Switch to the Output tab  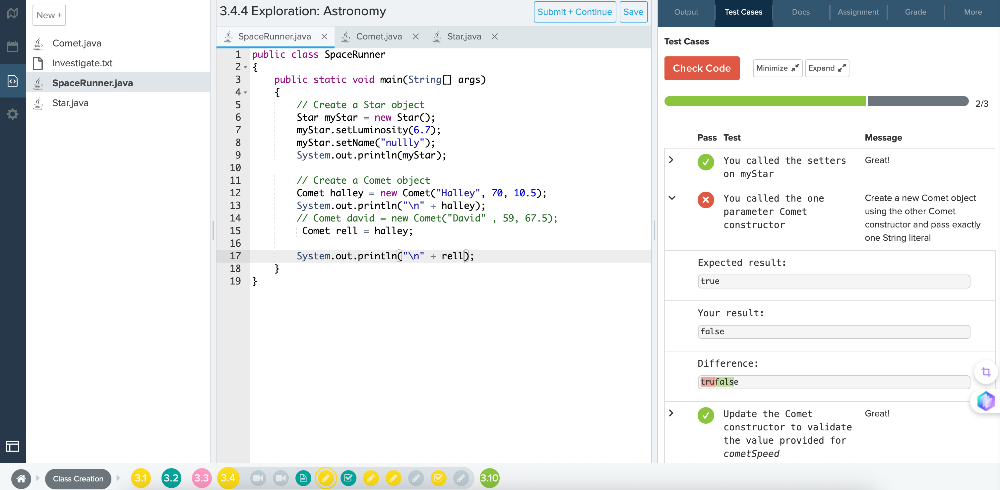click(686, 12)
